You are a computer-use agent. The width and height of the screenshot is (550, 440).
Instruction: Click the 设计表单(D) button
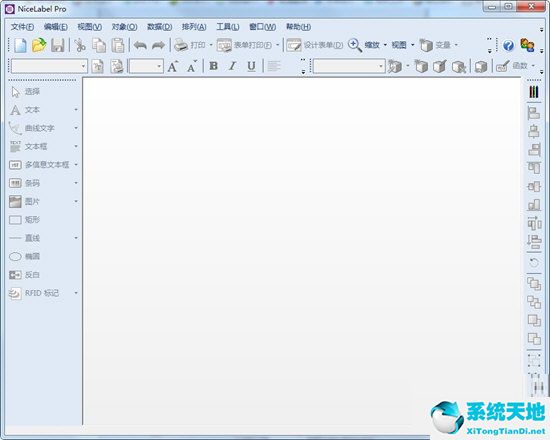point(315,45)
